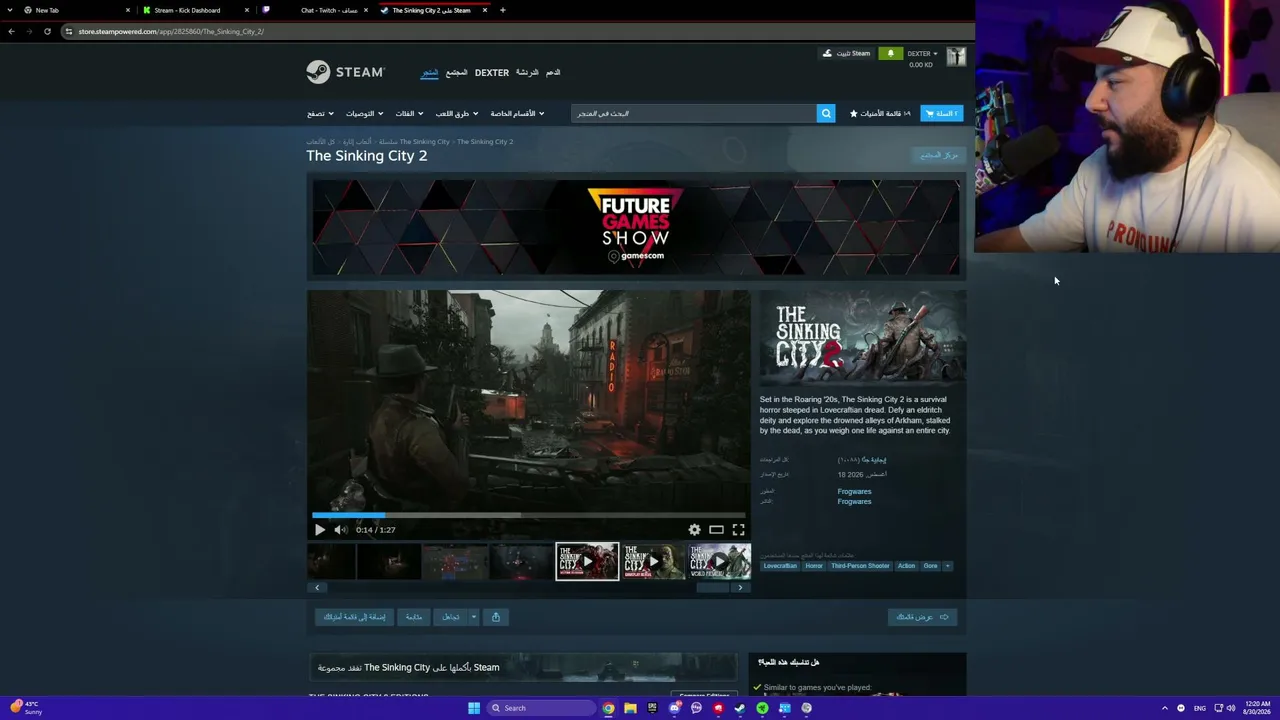Open Google Chrome from the taskbar
The width and height of the screenshot is (1280, 720).
(x=608, y=708)
